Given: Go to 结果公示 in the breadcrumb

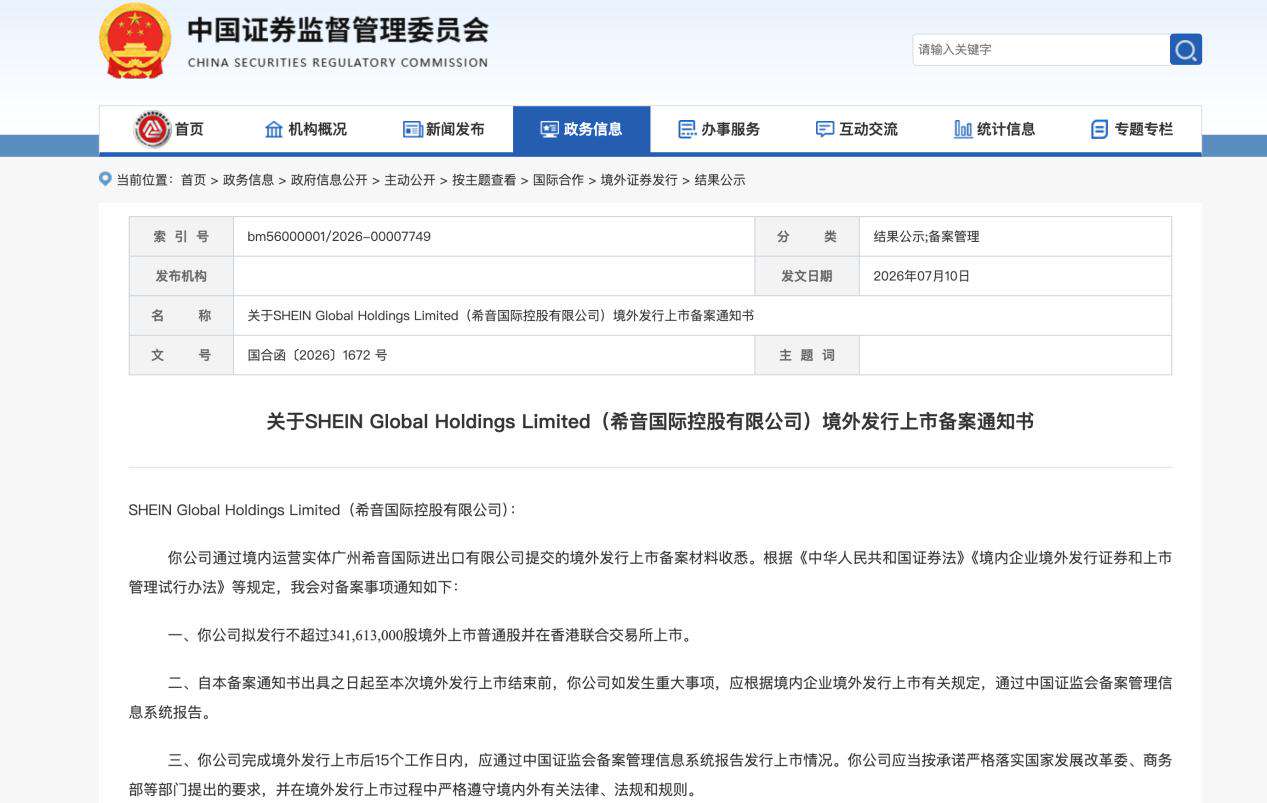Looking at the screenshot, I should click(720, 180).
